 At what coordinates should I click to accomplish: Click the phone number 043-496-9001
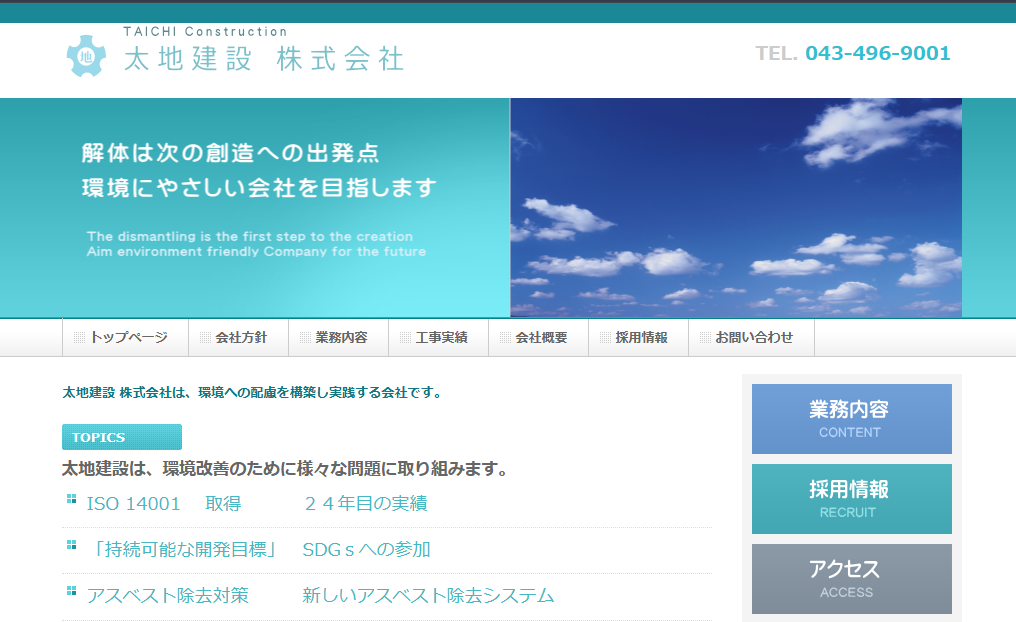(x=877, y=53)
